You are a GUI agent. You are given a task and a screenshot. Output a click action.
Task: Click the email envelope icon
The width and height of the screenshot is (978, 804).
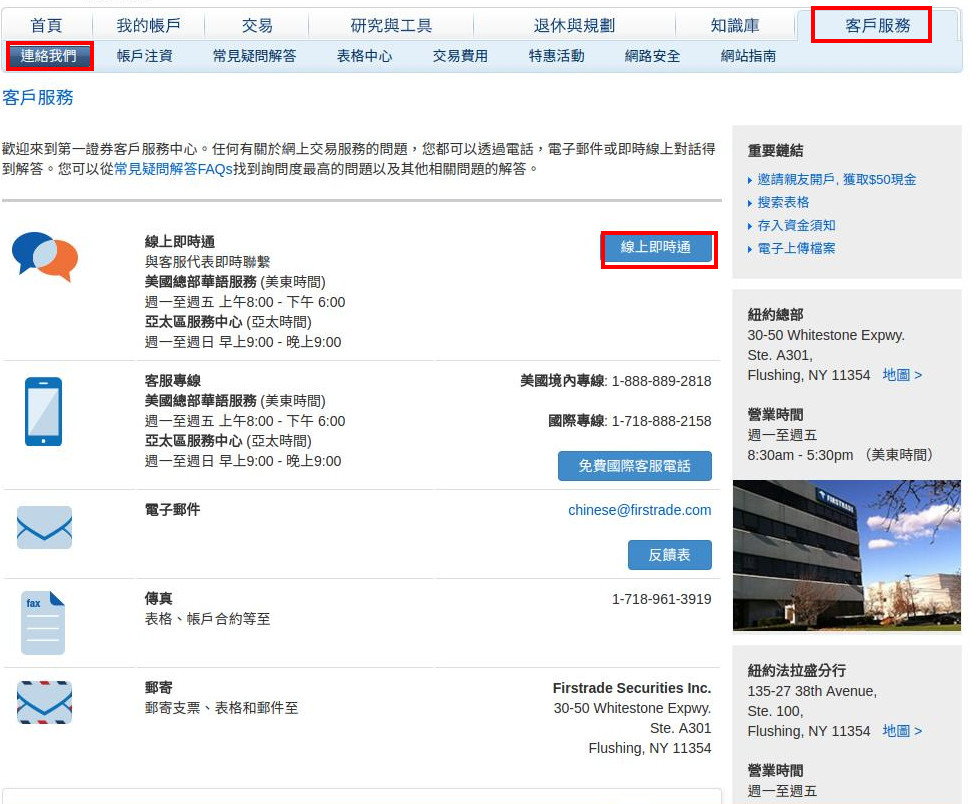44,528
